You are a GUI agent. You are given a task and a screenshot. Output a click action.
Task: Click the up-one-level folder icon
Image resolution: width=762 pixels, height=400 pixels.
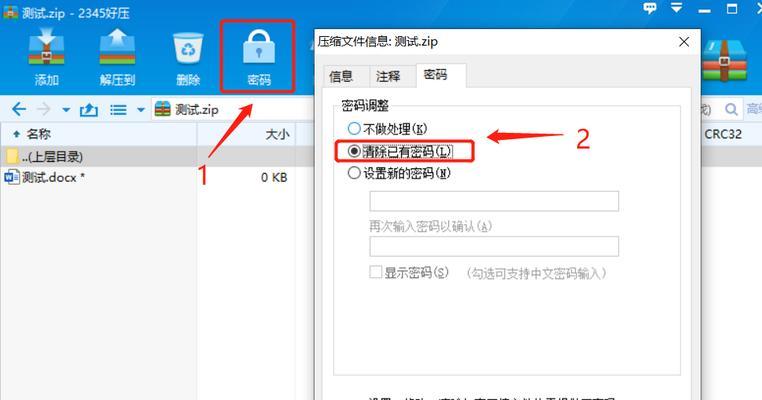coord(88,110)
